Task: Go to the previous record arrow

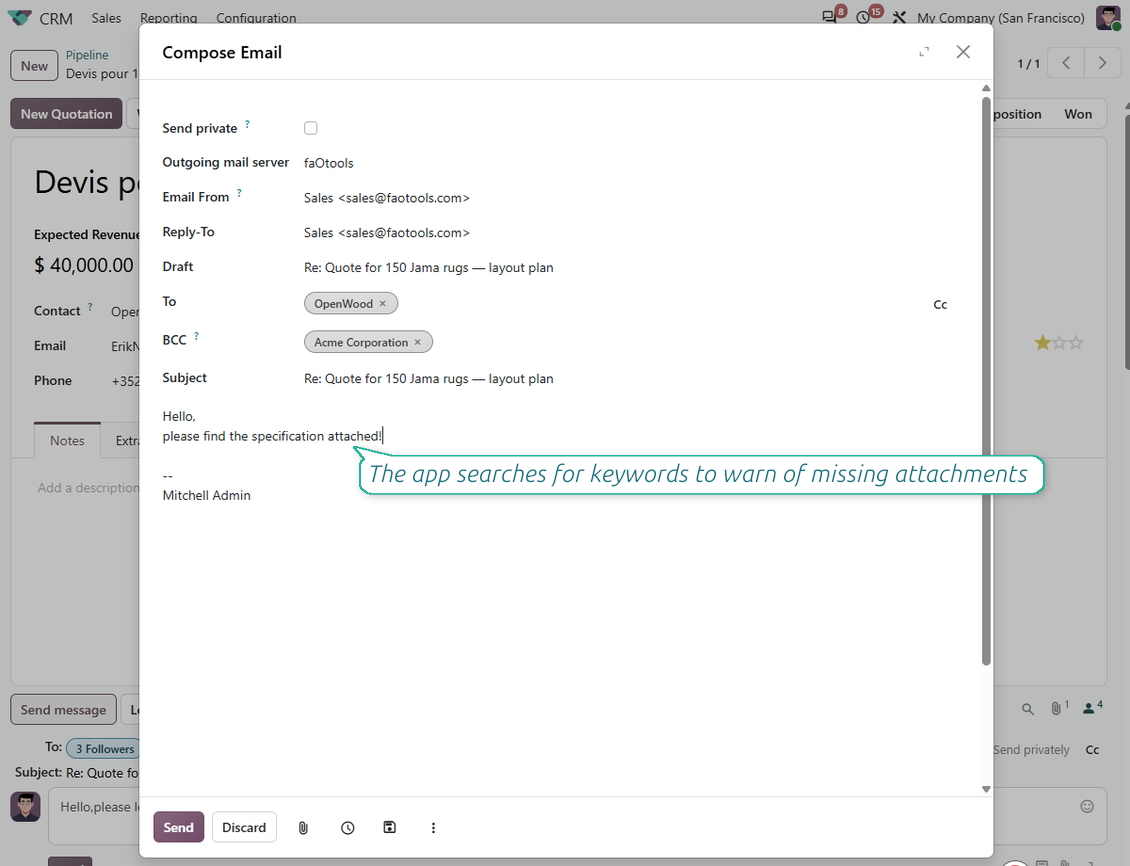Action: (x=1066, y=63)
